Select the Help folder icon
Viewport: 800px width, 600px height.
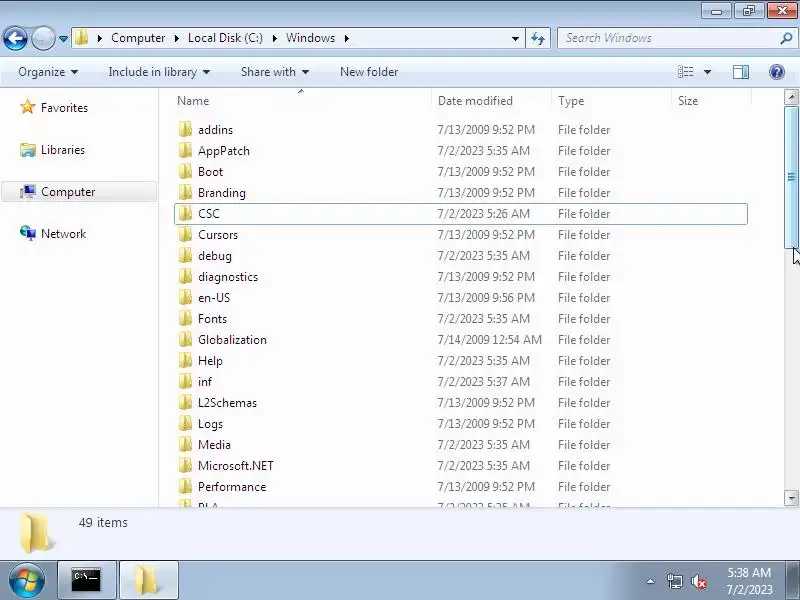[186, 361]
